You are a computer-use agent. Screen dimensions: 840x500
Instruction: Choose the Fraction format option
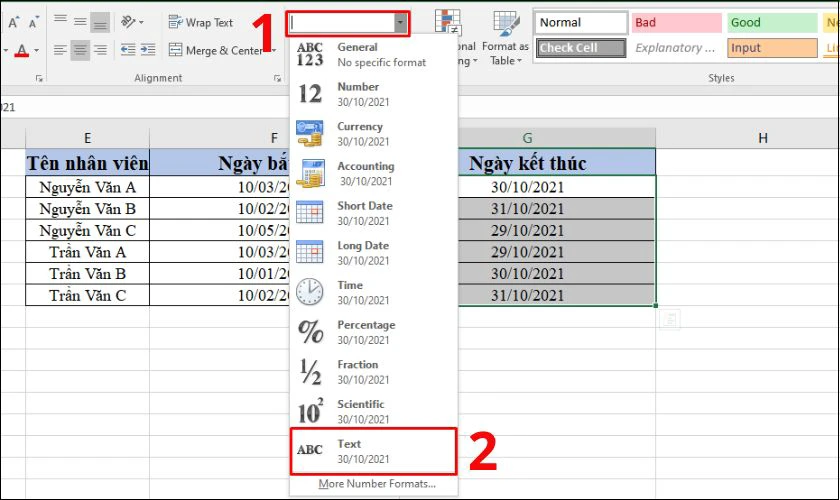coord(373,372)
